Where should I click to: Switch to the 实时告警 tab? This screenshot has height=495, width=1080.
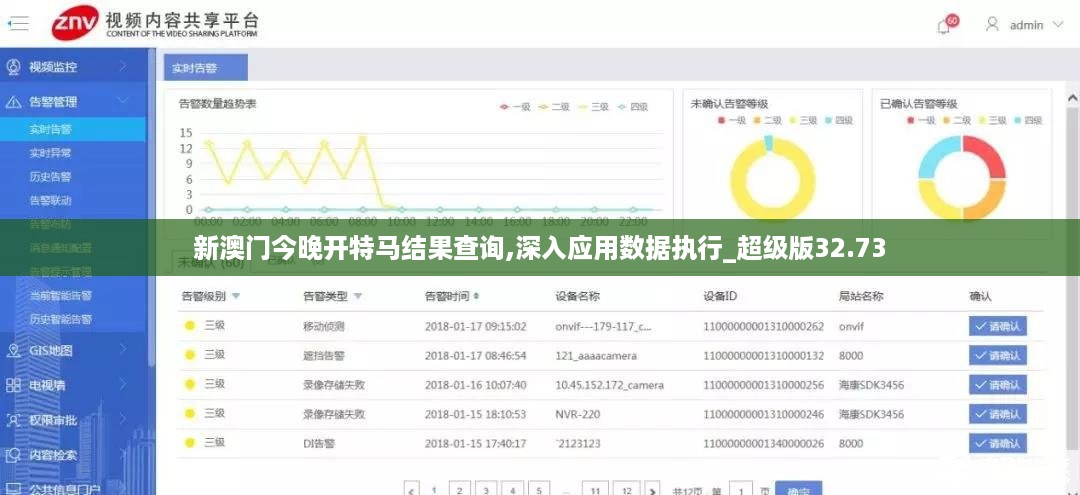[205, 68]
